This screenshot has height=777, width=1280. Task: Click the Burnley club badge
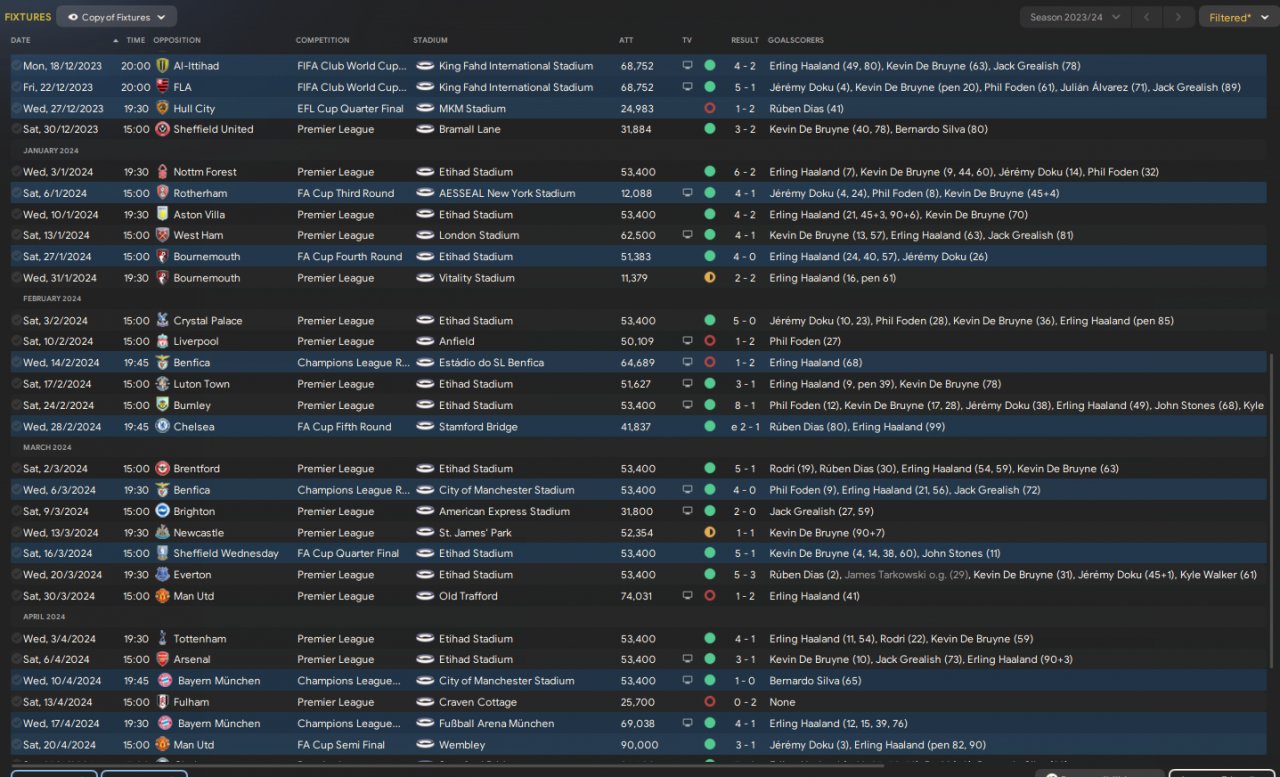click(x=162, y=405)
